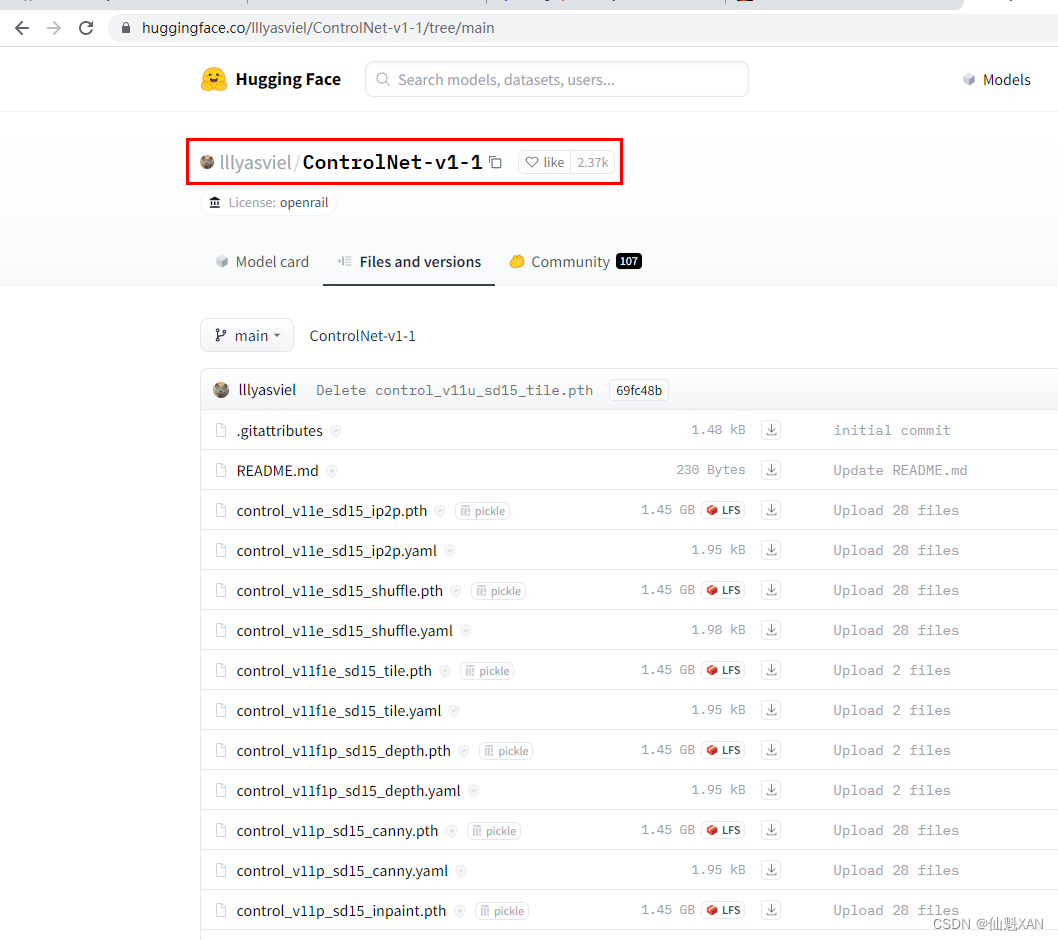Click the search magnifier in the search bar

tap(383, 79)
